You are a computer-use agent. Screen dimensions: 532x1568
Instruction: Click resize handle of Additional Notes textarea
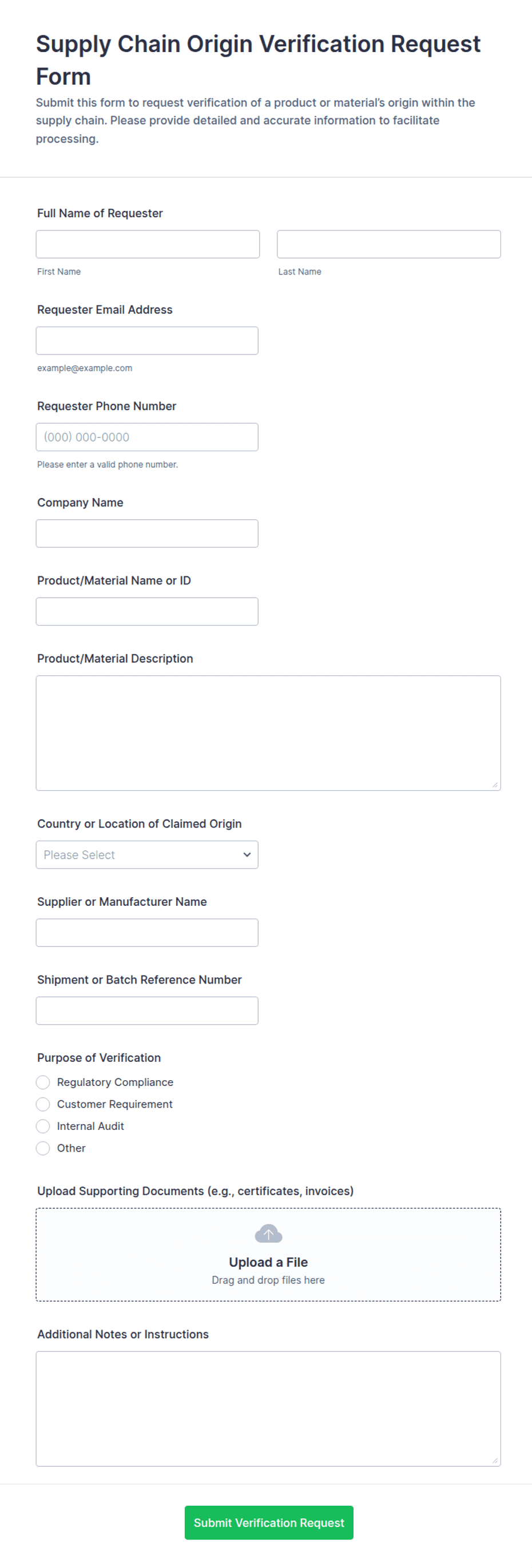point(495,1461)
